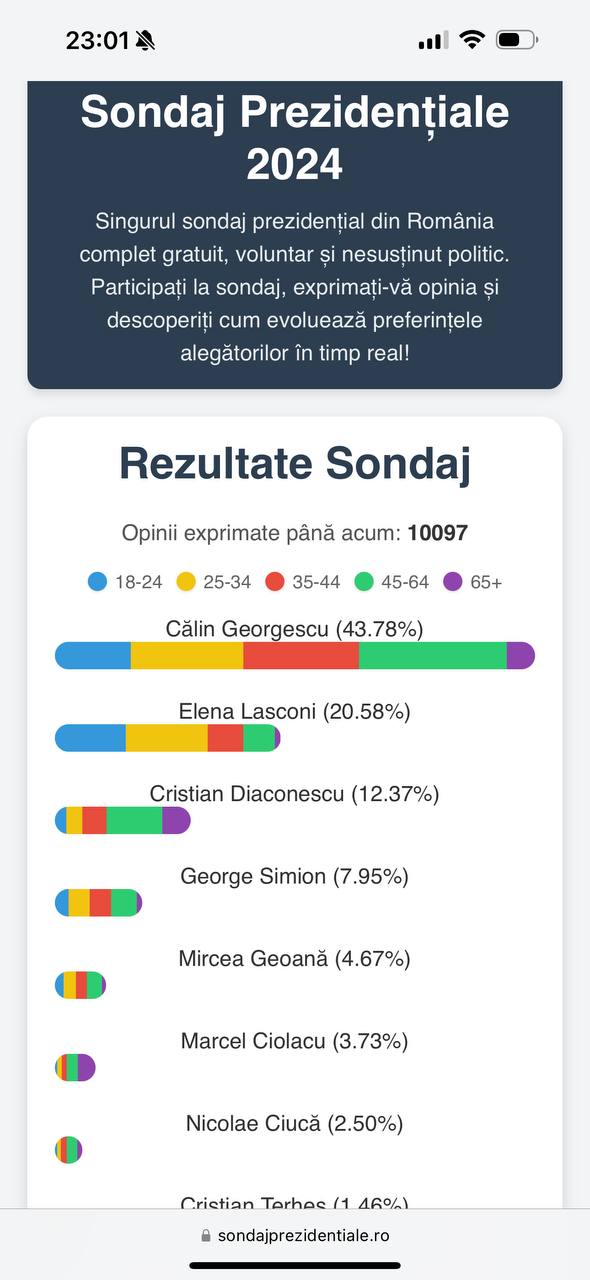Tap the purple 65+ legend dot
Image resolution: width=590 pixels, height=1280 pixels.
click(452, 582)
